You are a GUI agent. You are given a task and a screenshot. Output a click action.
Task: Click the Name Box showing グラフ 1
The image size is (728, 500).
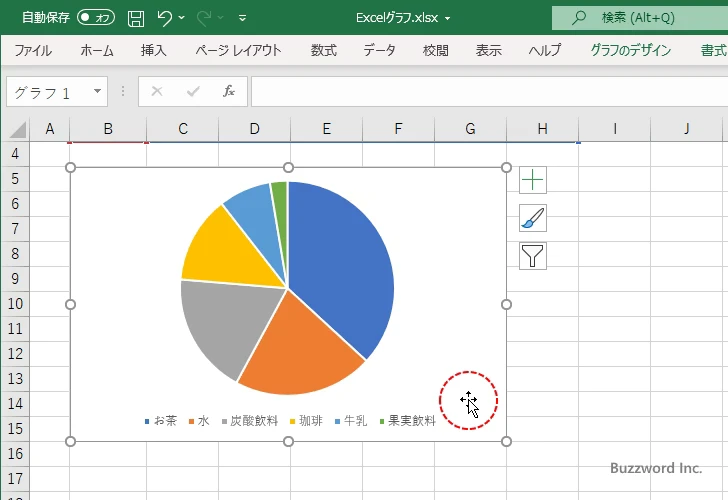coord(48,92)
